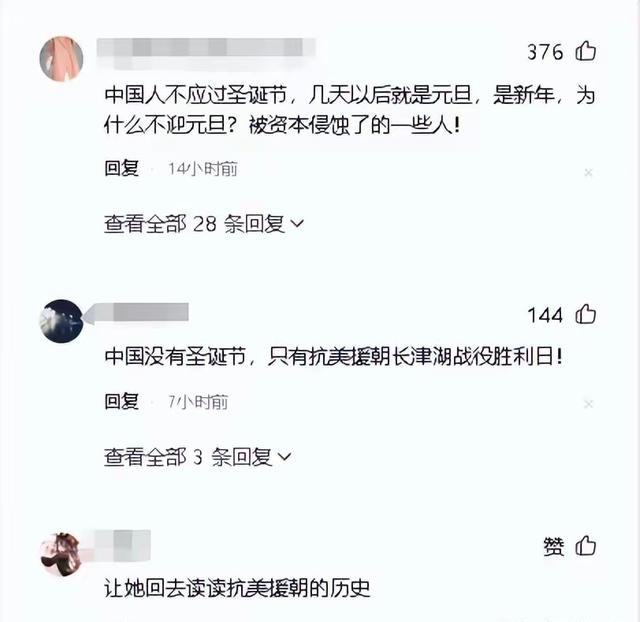Like the comment with 376 likes
The width and height of the screenshot is (640, 622).
click(x=586, y=51)
